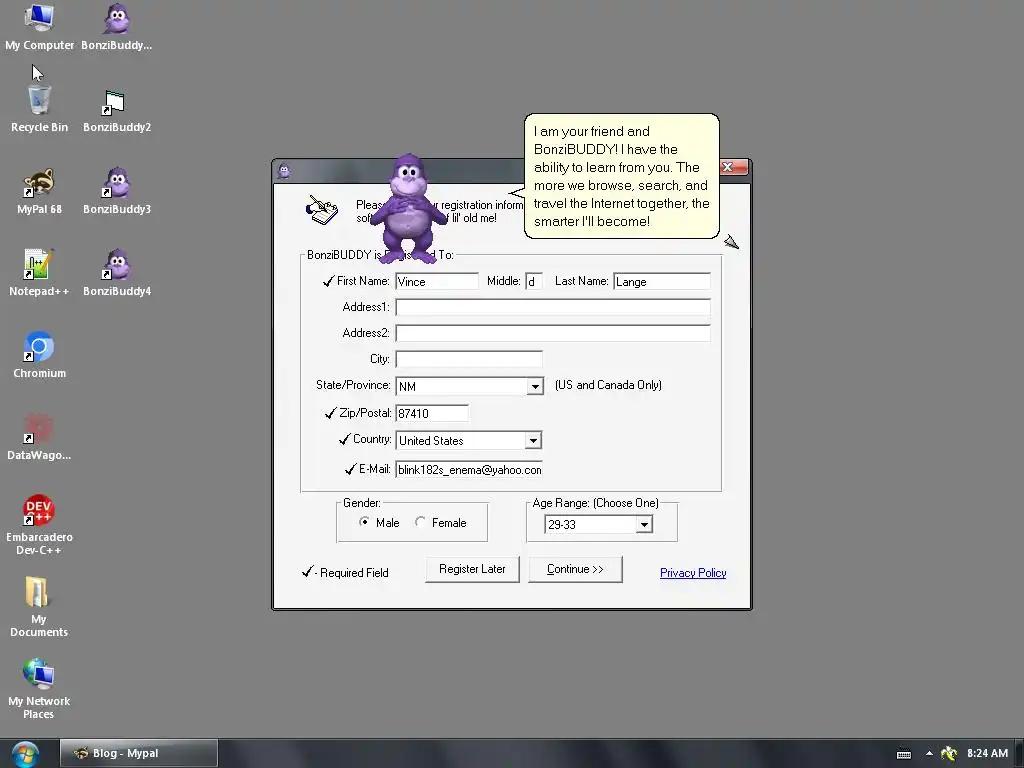The width and height of the screenshot is (1024, 768).
Task: Click the Windows Start orb
Action: (25, 754)
